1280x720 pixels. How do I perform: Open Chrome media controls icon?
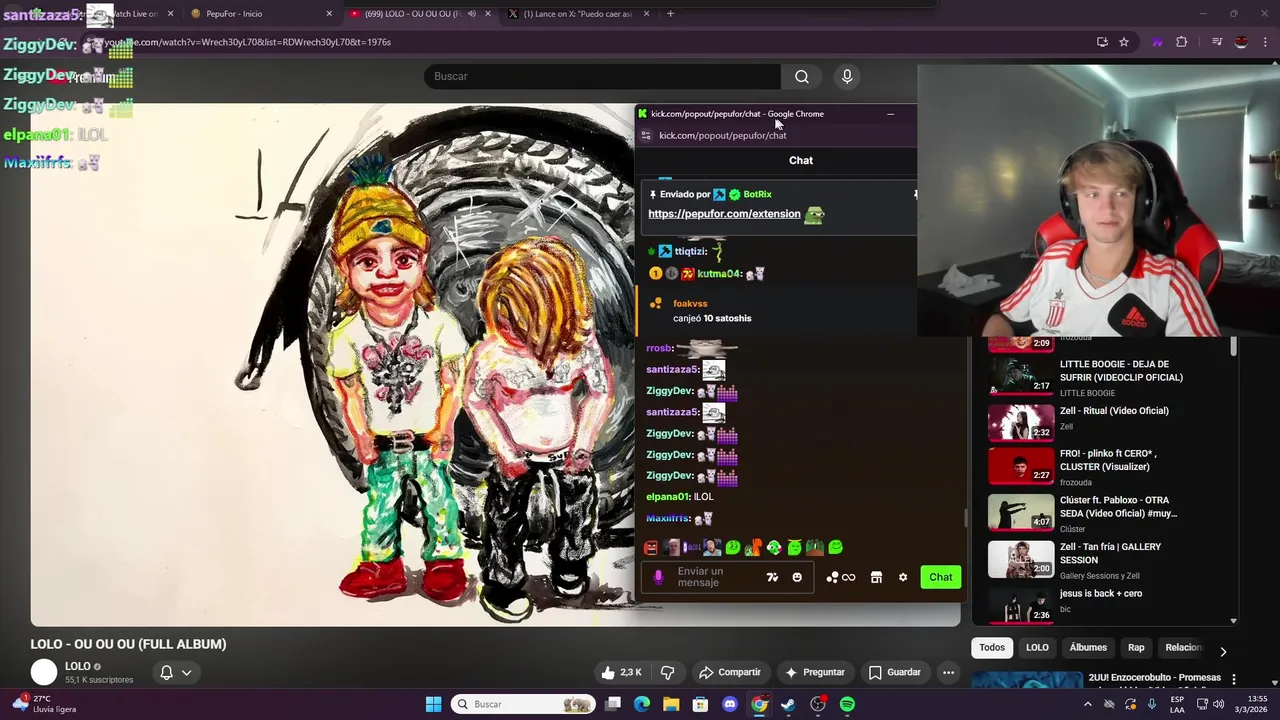pyautogui.click(x=1217, y=42)
